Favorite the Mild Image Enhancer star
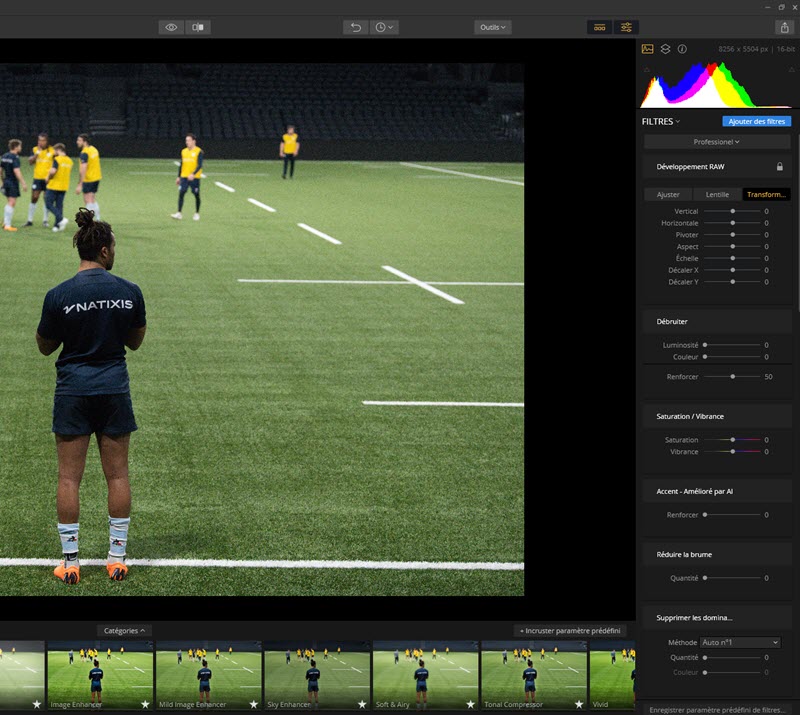The image size is (800, 715). point(254,704)
